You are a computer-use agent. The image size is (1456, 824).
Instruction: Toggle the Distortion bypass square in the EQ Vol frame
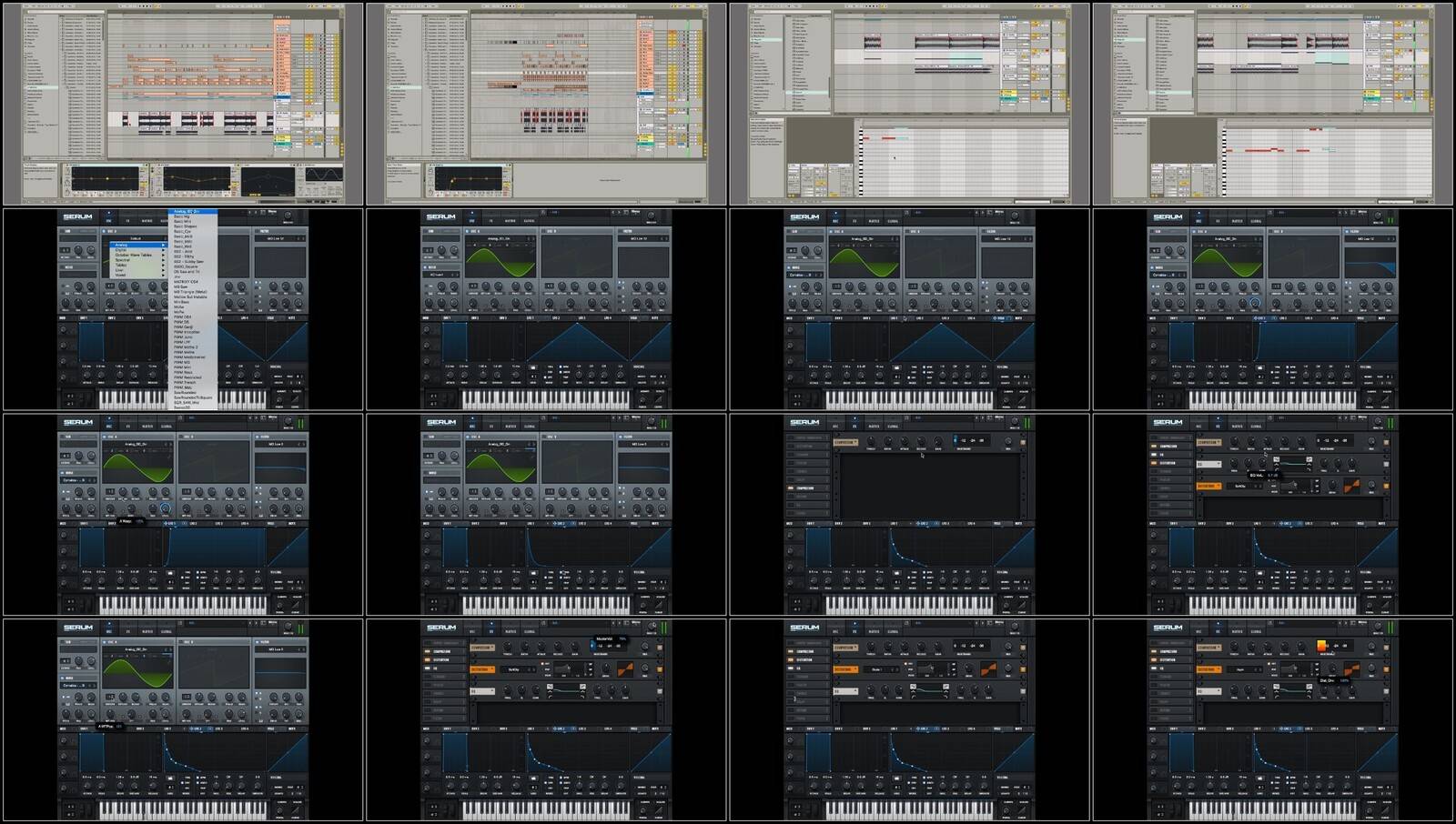(1386, 486)
